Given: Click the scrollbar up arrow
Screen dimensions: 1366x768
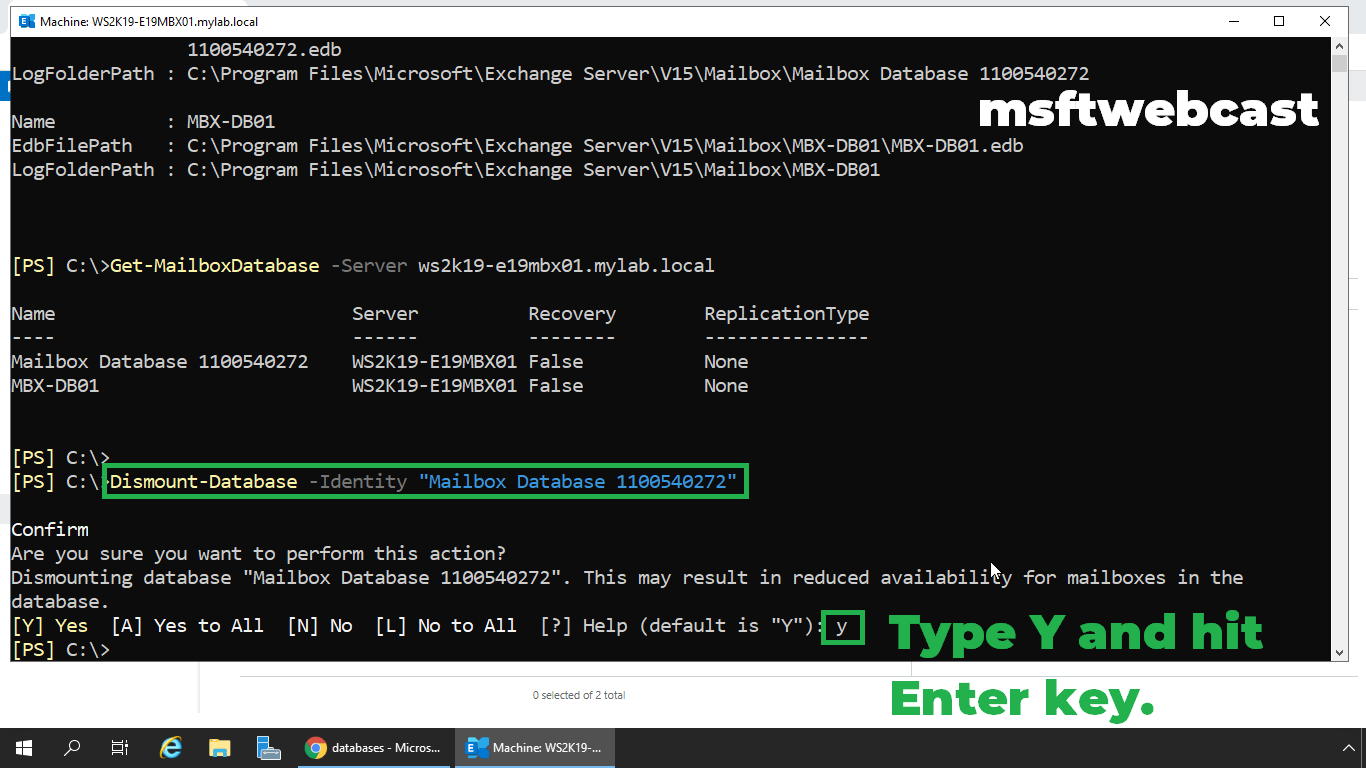Looking at the screenshot, I should [x=1339, y=45].
